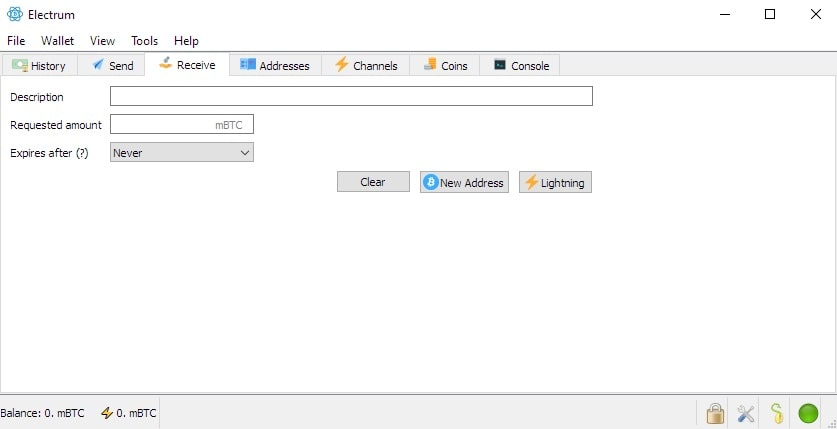Click the padlock password icon in status bar
This screenshot has height=429, width=837.
(715, 413)
